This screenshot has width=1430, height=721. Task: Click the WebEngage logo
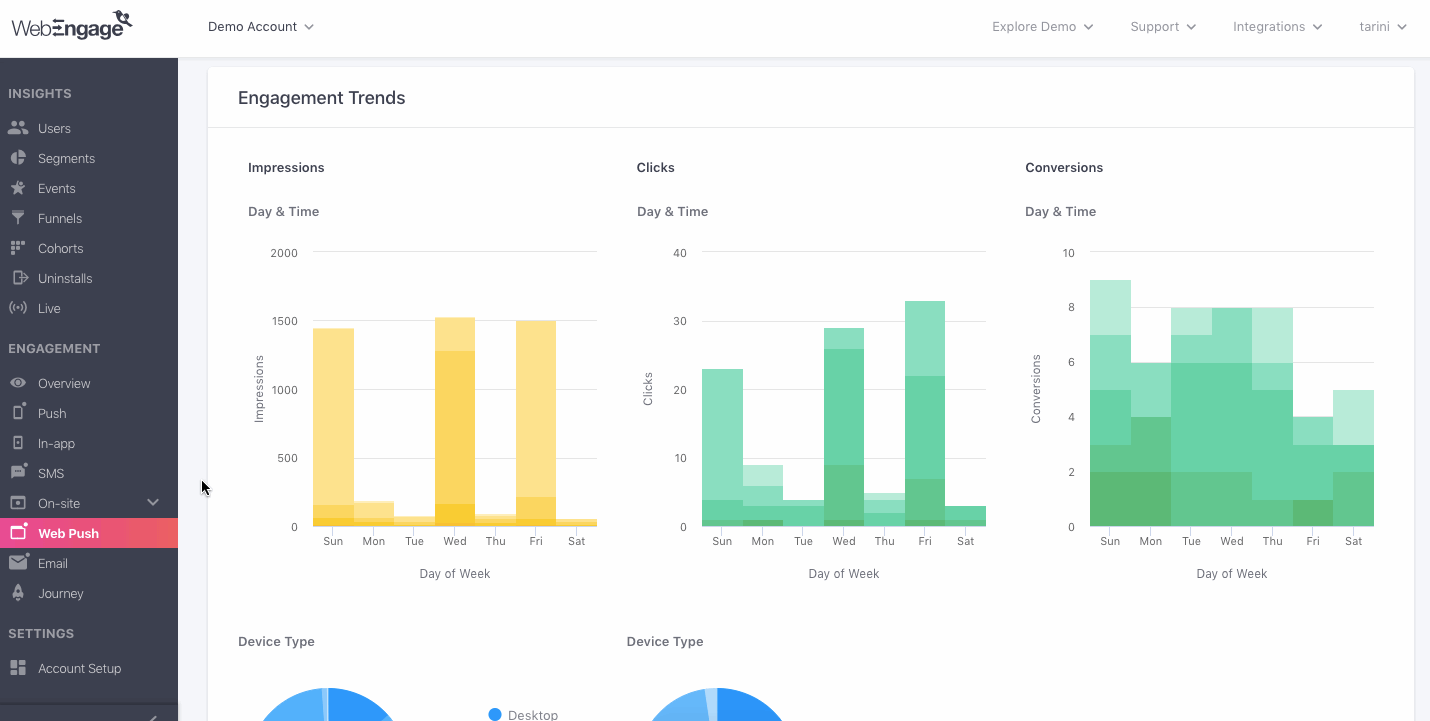(x=72, y=25)
